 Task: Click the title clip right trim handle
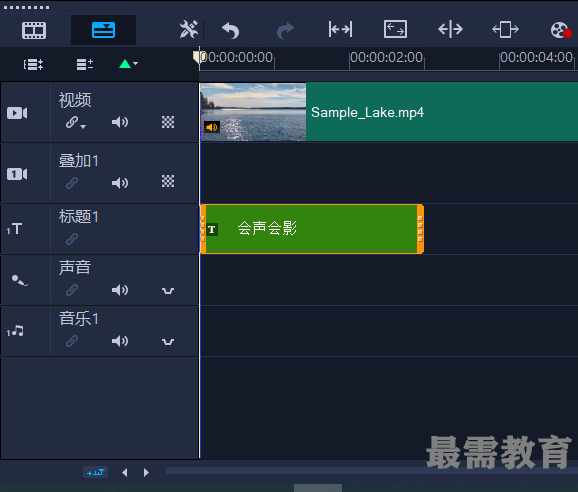point(420,229)
